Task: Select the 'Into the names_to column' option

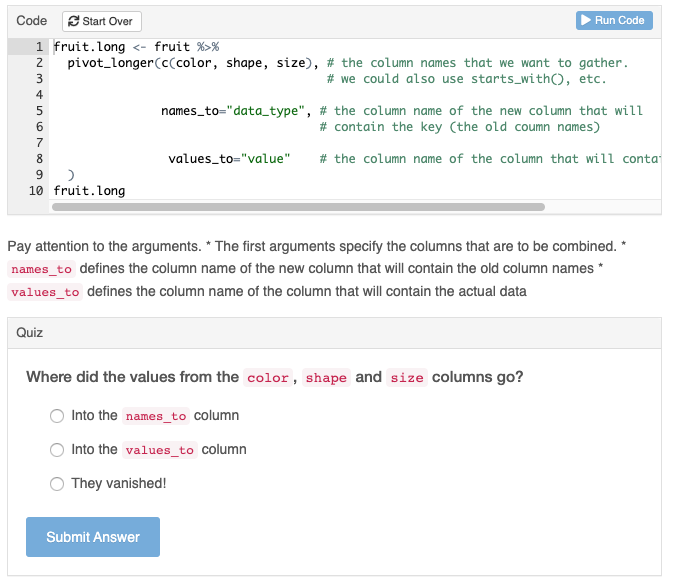Action: pyautogui.click(x=57, y=415)
